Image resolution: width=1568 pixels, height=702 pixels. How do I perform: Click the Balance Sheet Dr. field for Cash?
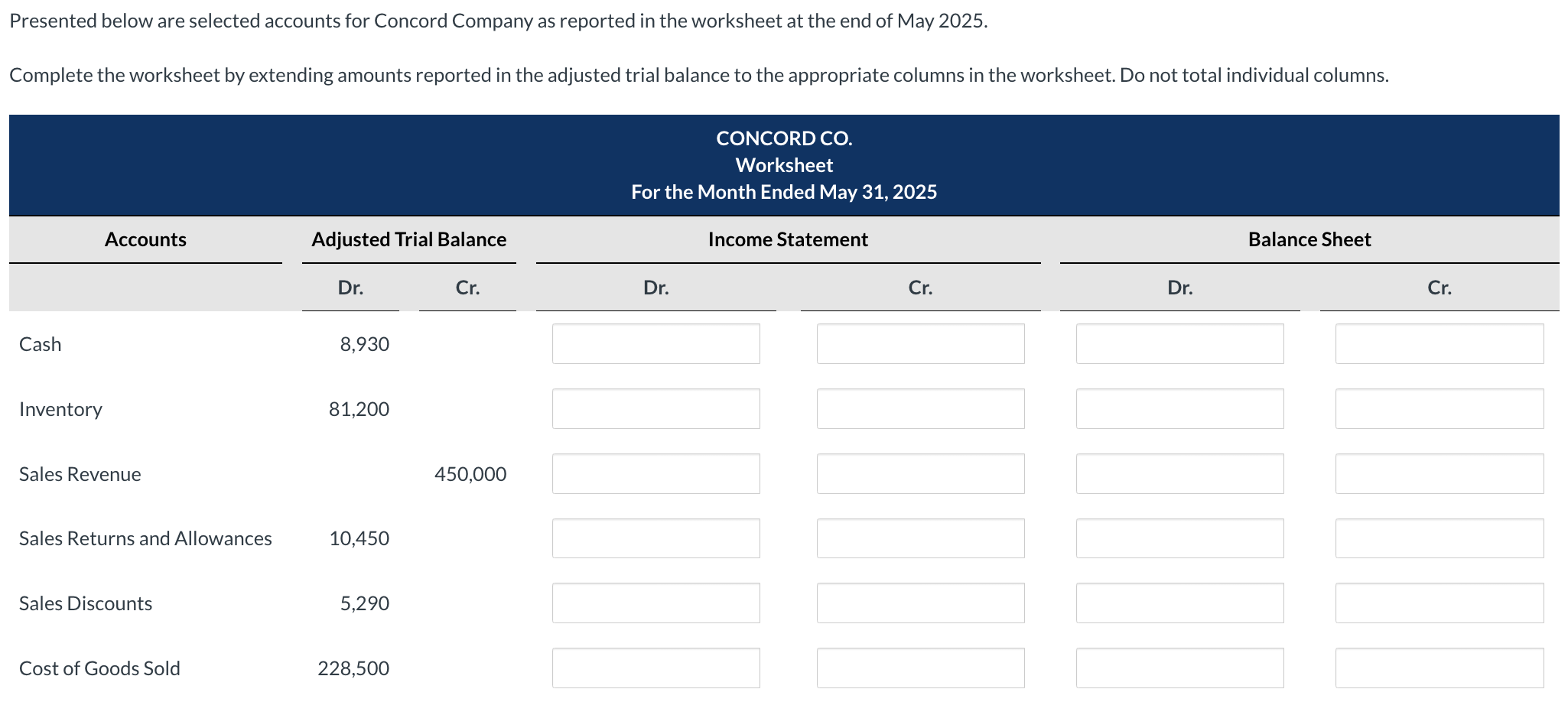pos(1179,343)
